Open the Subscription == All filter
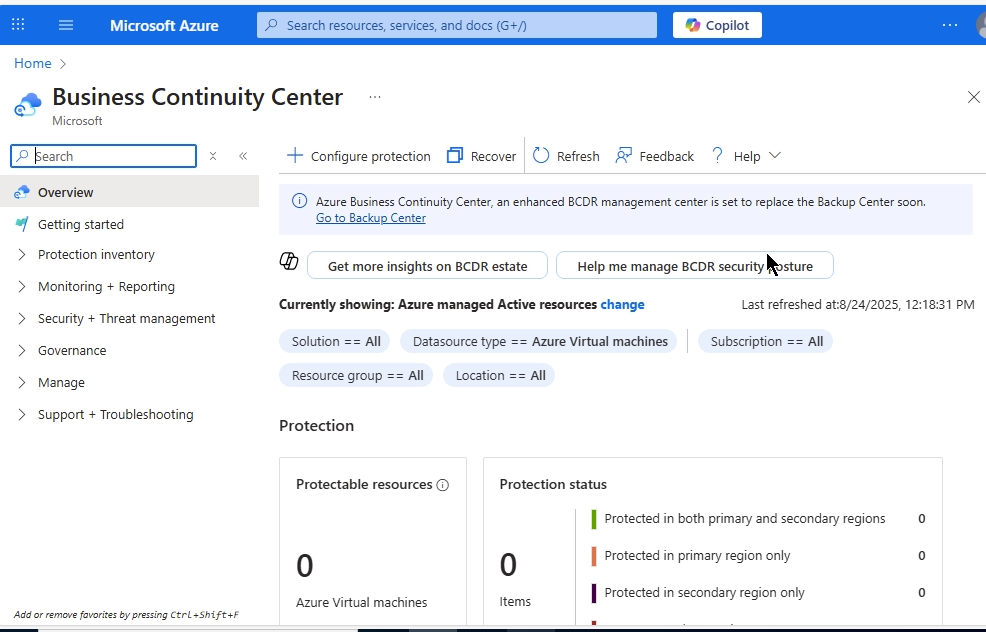Image resolution: width=986 pixels, height=632 pixels. 766,341
